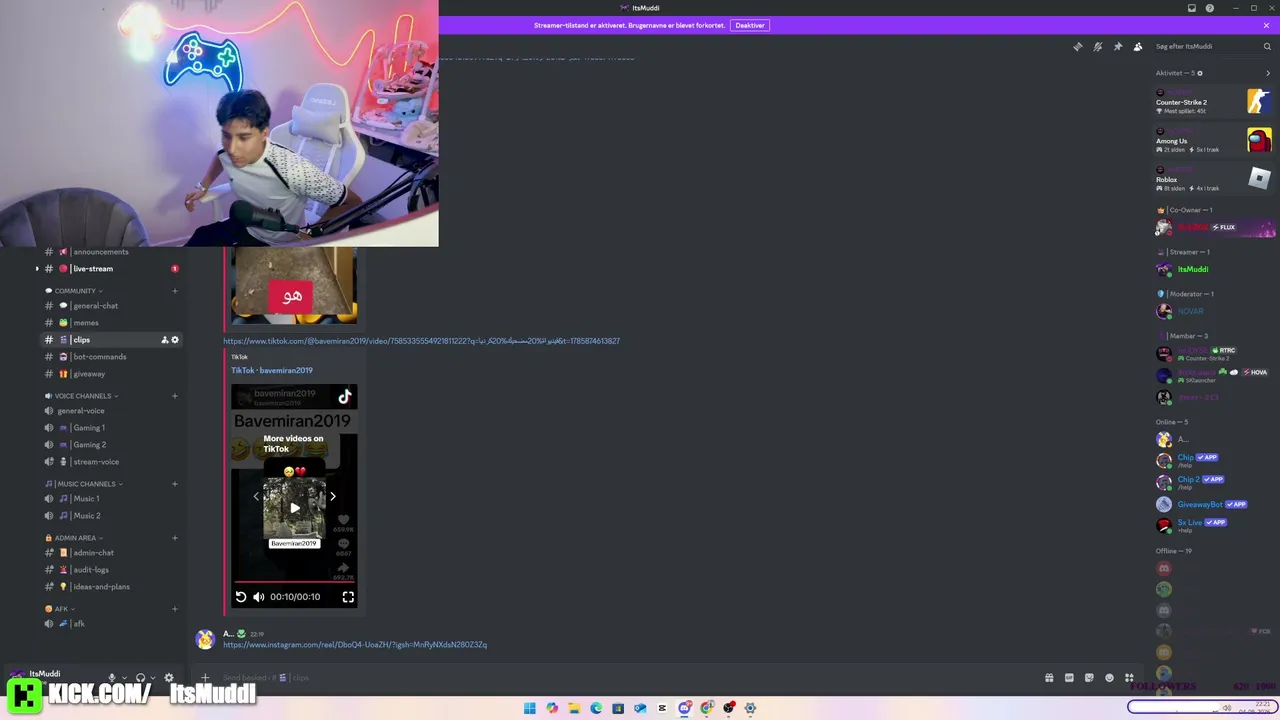Open the tiktok.com bavemiran2019 video link
1280x720 pixels.
tap(421, 341)
